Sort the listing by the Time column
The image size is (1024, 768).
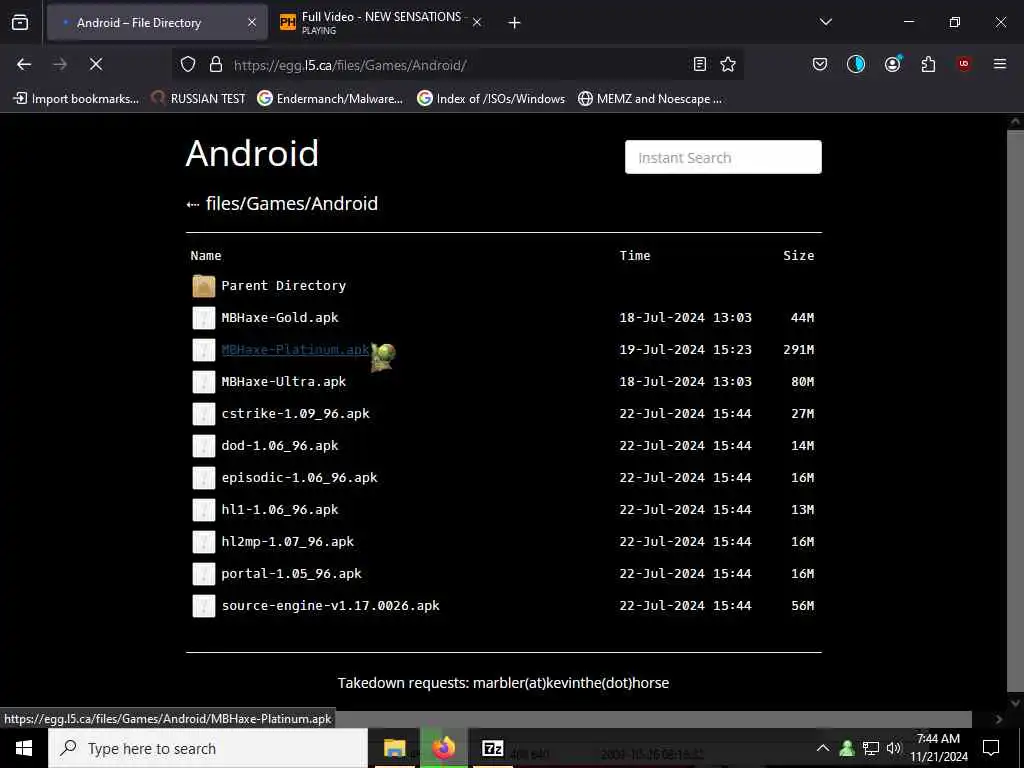click(x=635, y=255)
